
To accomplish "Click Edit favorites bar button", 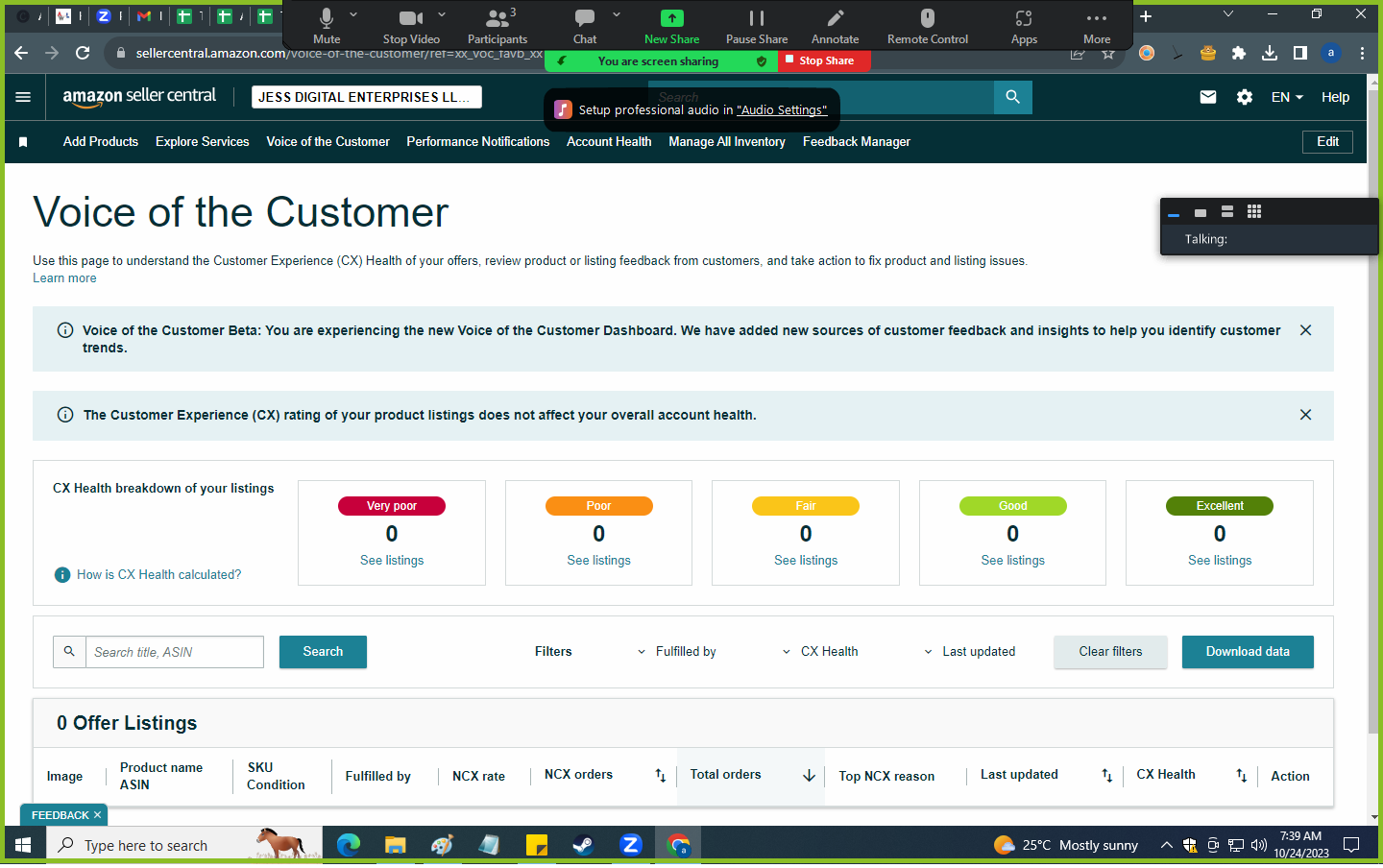I will (x=1328, y=142).
